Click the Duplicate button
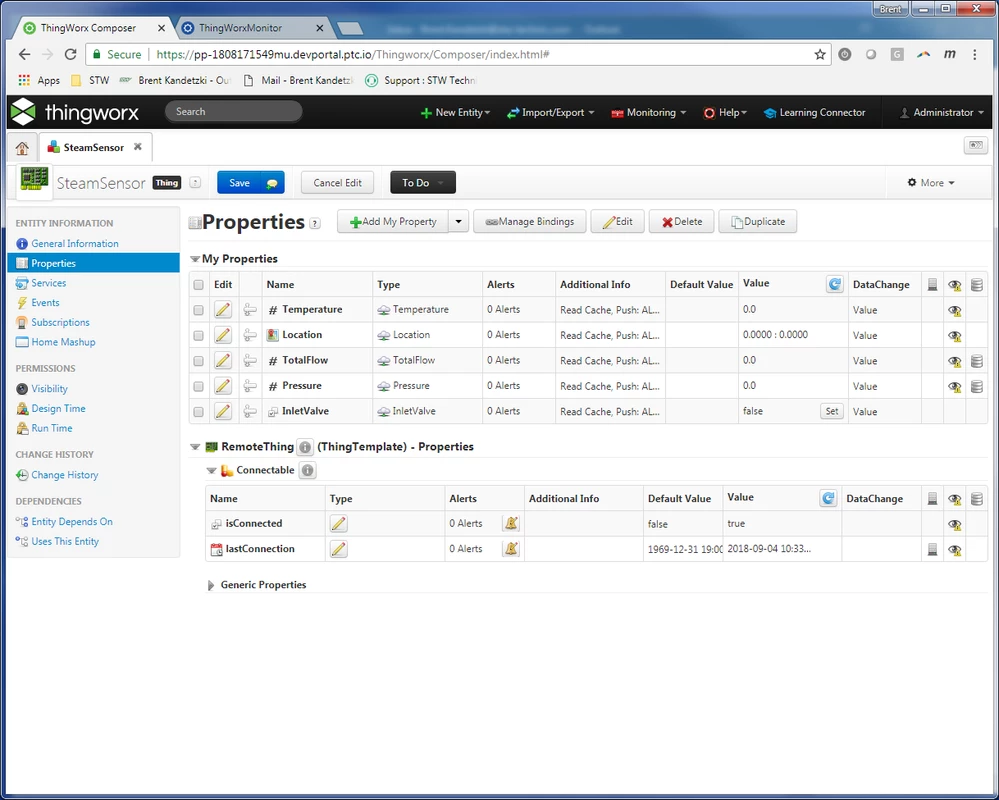The image size is (999, 800). tap(758, 222)
